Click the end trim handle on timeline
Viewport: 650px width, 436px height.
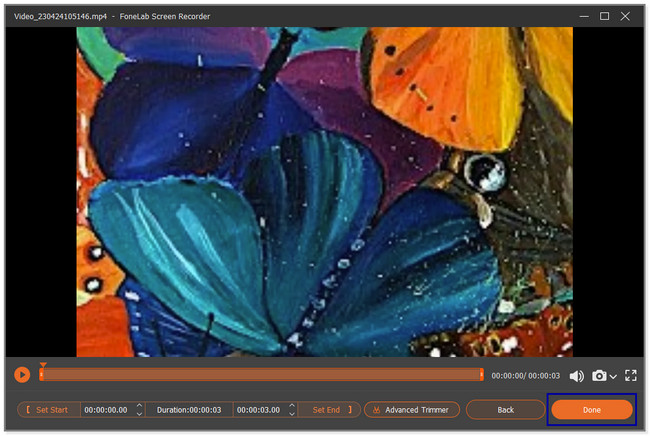pos(481,375)
